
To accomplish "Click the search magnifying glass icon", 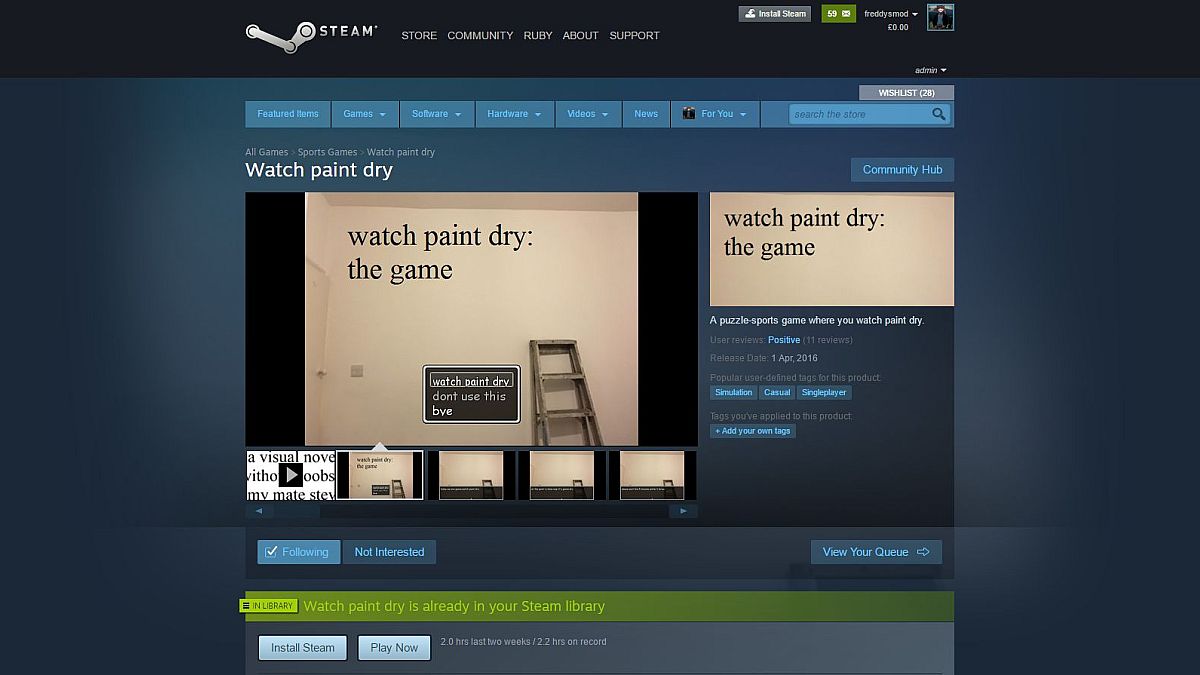I will (x=939, y=114).
